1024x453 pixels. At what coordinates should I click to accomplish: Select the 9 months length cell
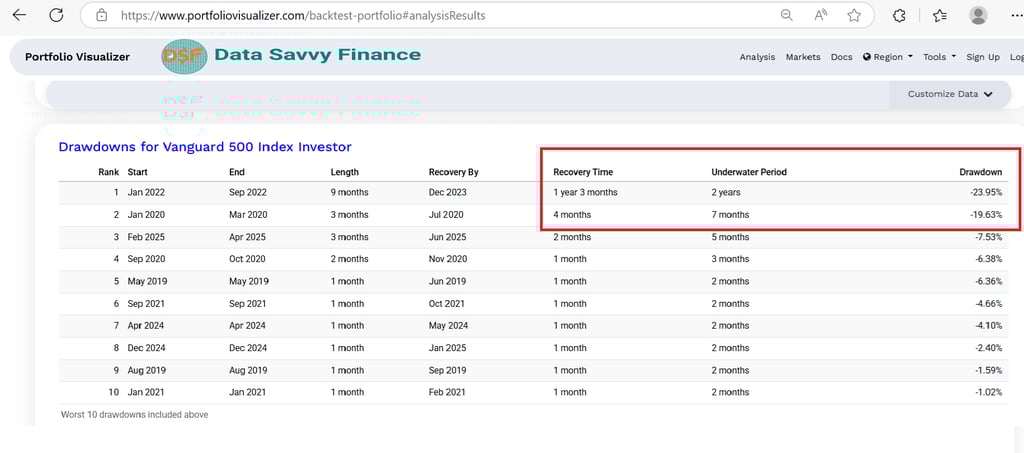[x=349, y=193]
